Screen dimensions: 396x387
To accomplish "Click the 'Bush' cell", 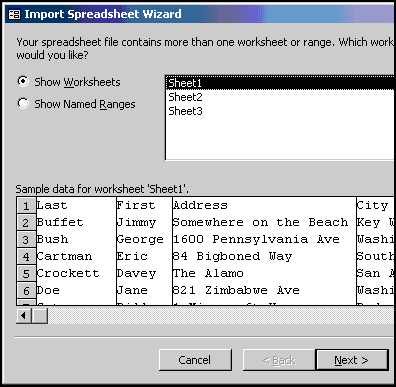I will [76, 239].
